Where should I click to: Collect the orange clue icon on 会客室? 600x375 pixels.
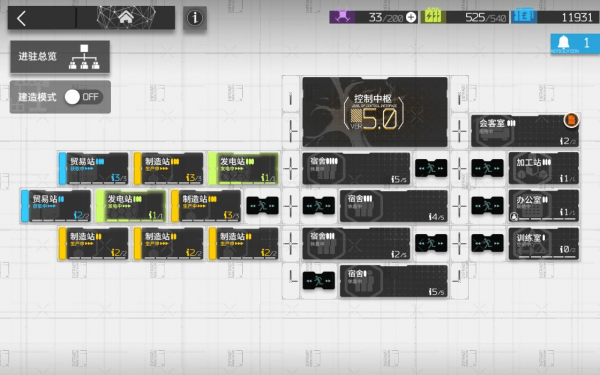click(571, 120)
